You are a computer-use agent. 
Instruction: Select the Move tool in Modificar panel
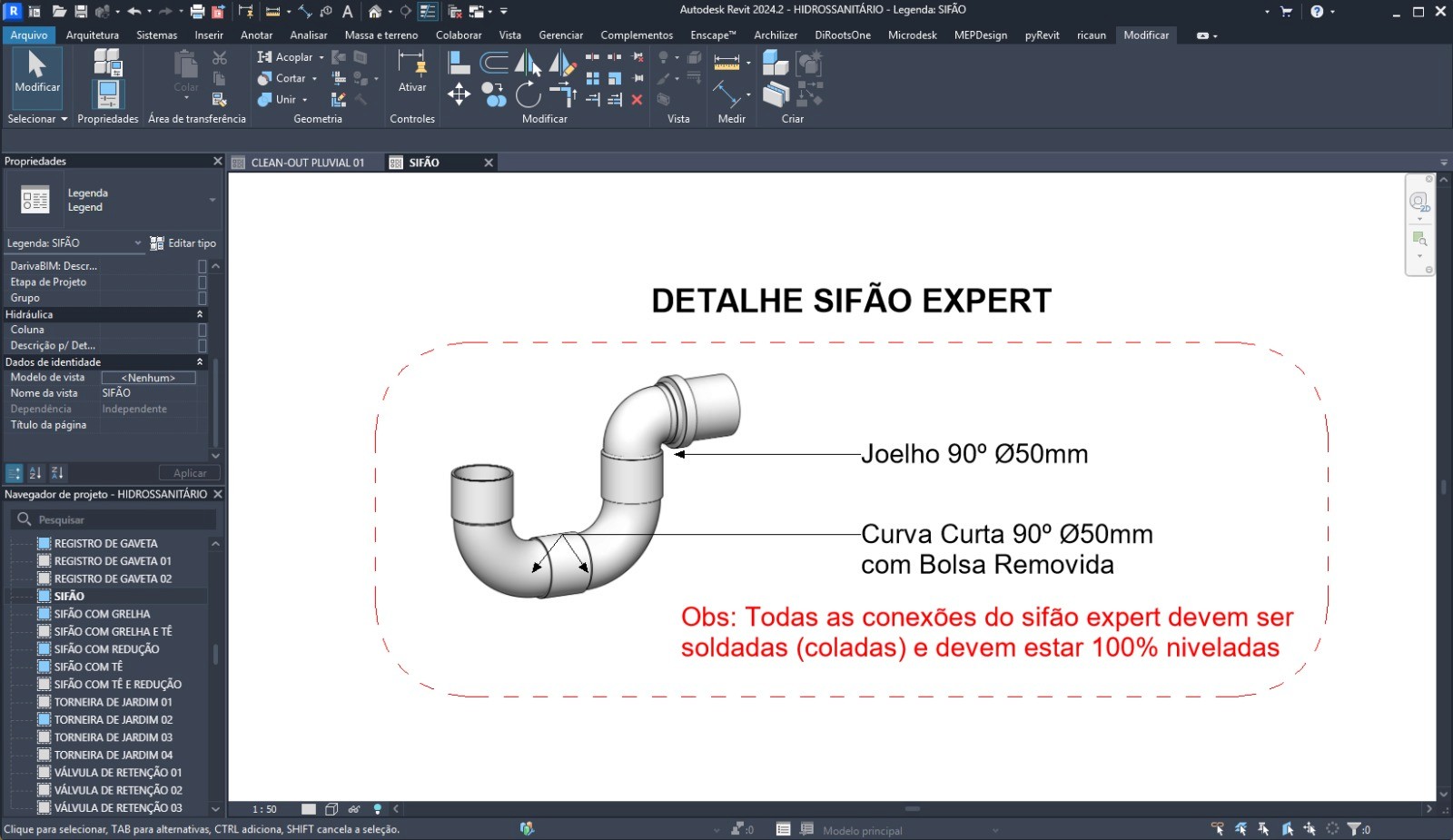tap(459, 94)
